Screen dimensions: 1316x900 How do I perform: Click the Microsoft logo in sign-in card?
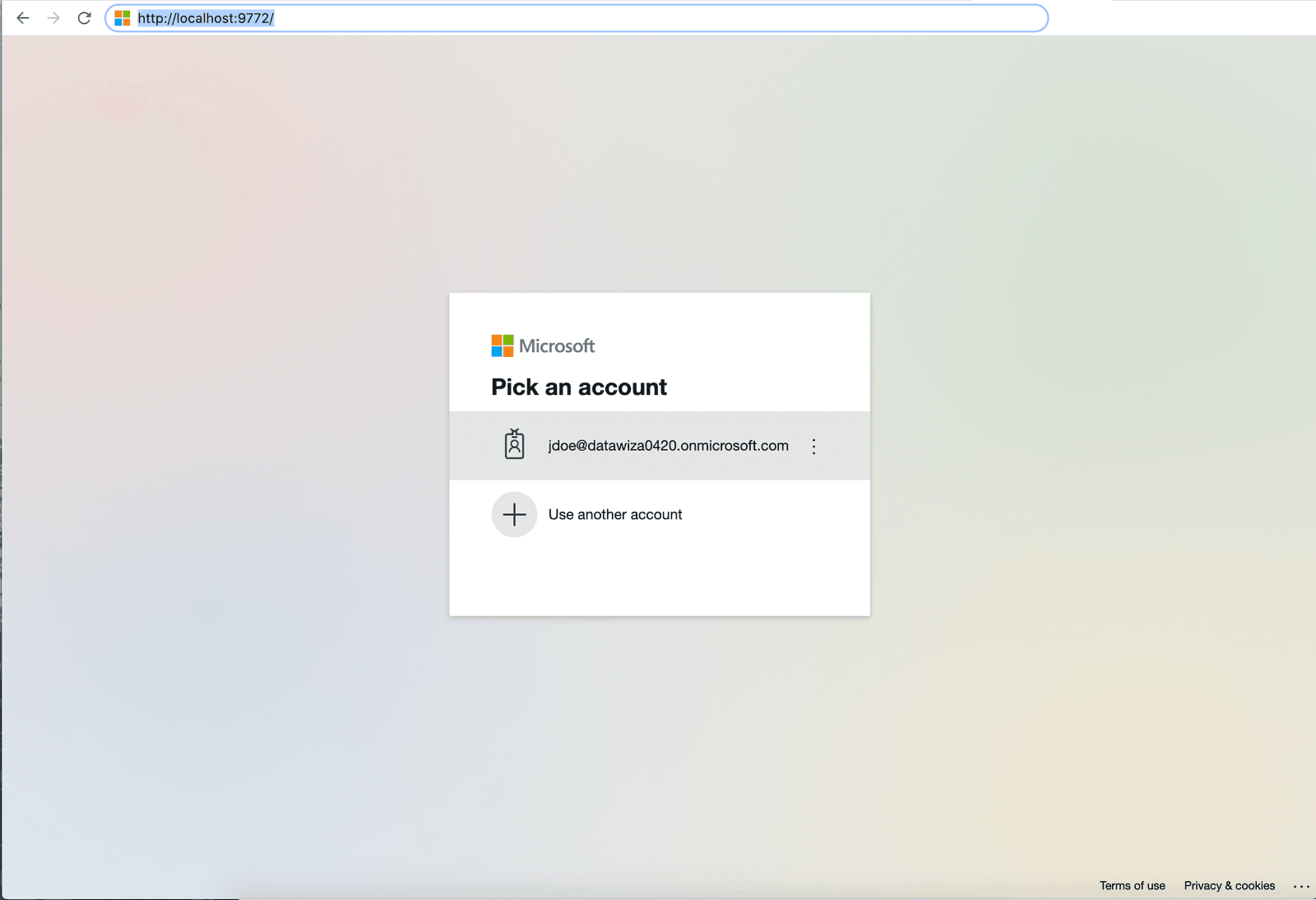543,346
